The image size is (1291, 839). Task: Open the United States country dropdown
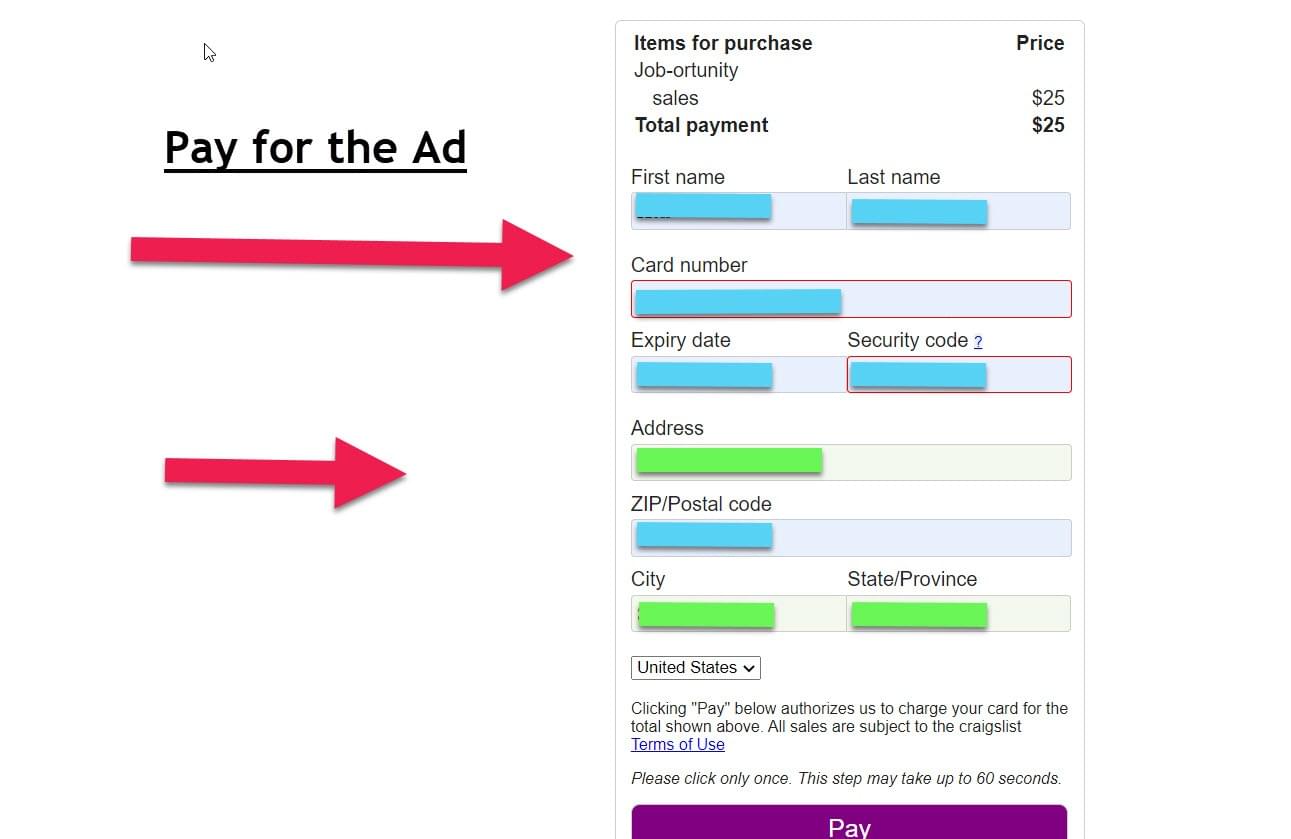[696, 668]
